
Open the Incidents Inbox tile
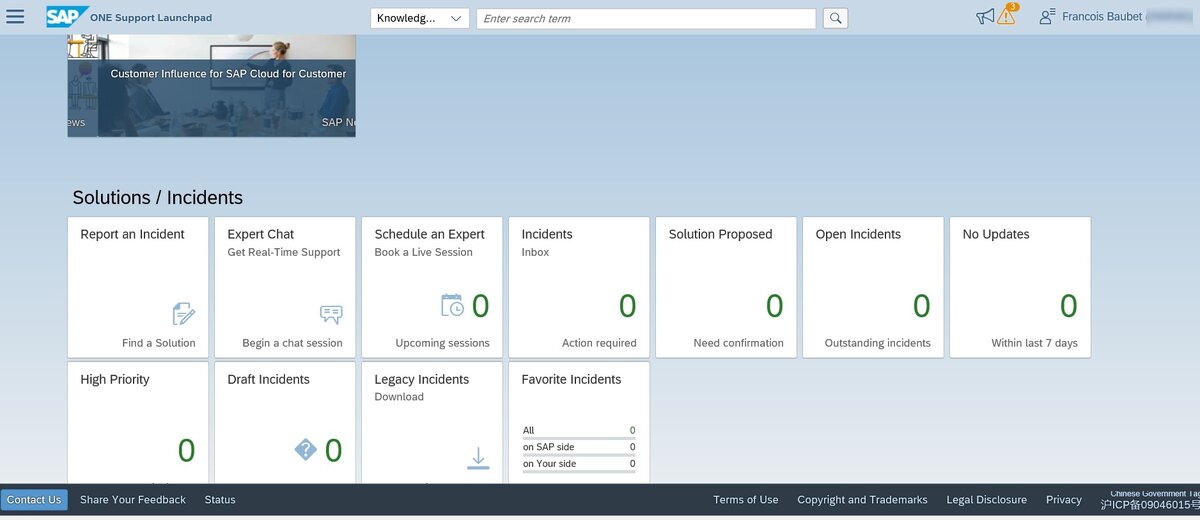[579, 287]
